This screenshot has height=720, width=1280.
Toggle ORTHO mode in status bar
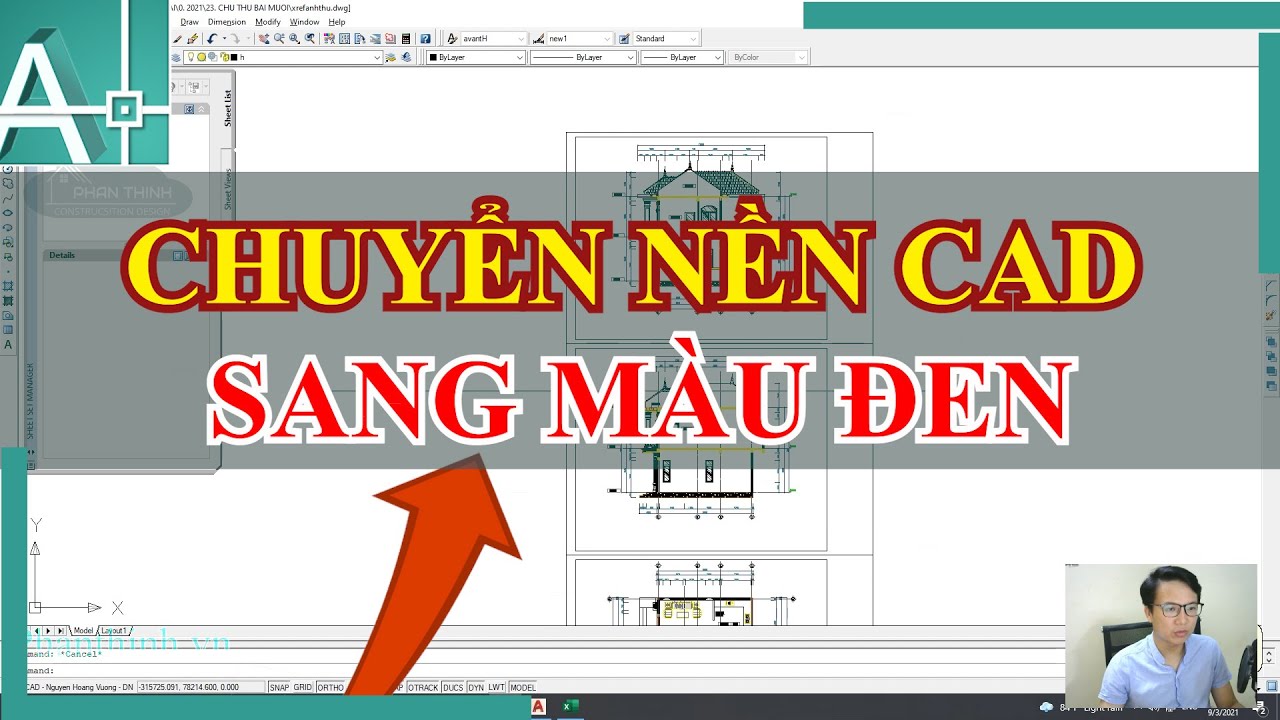pos(330,688)
